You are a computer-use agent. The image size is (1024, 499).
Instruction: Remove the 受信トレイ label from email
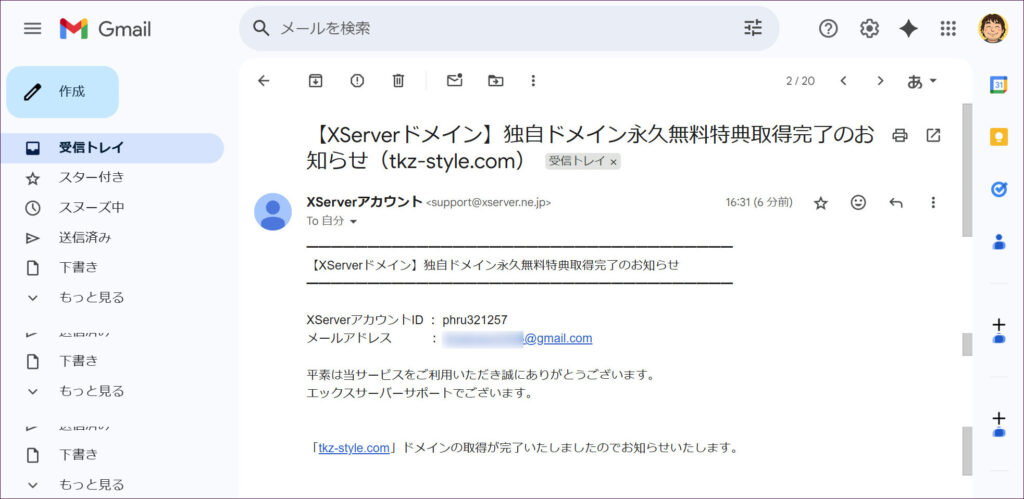(614, 161)
